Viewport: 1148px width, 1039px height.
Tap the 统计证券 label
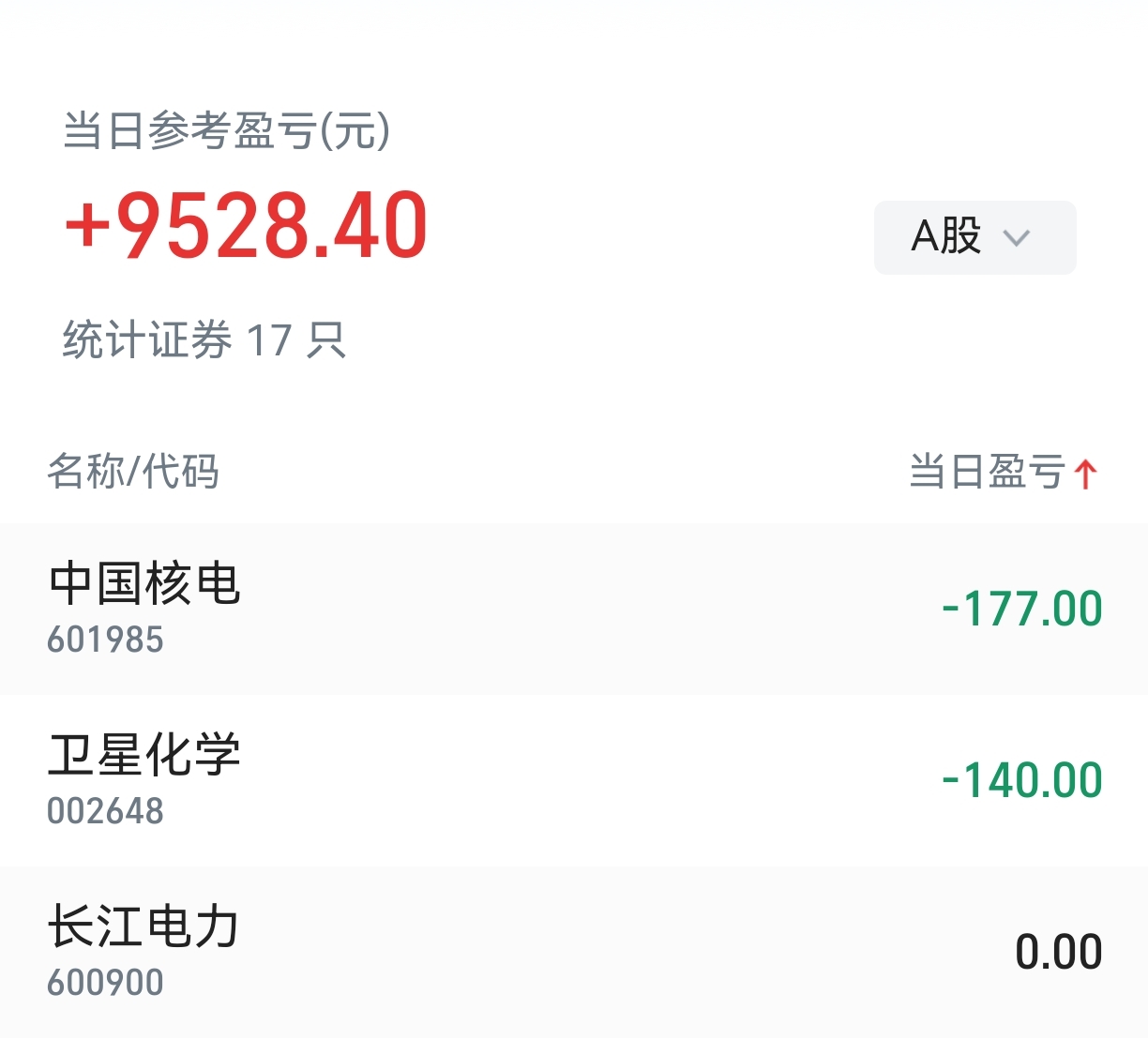pyautogui.click(x=147, y=339)
